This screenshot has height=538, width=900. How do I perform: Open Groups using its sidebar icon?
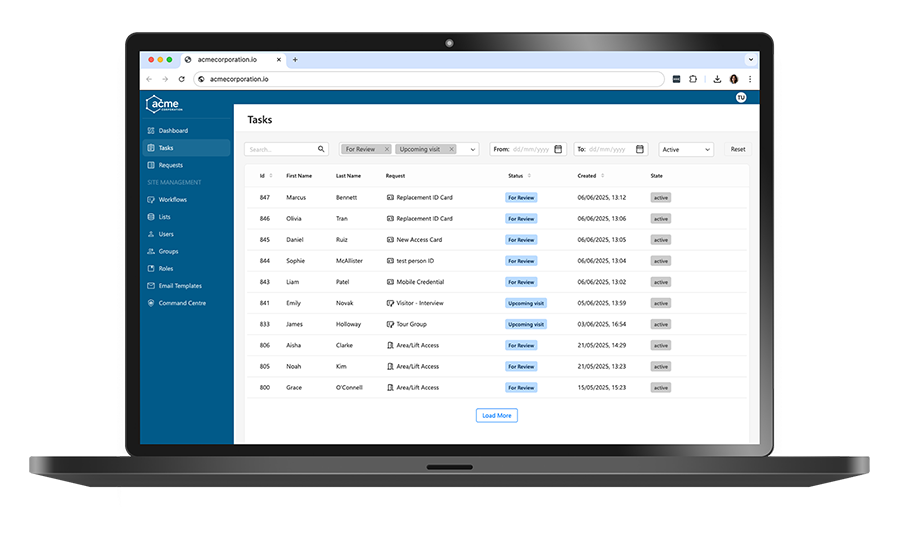click(151, 252)
